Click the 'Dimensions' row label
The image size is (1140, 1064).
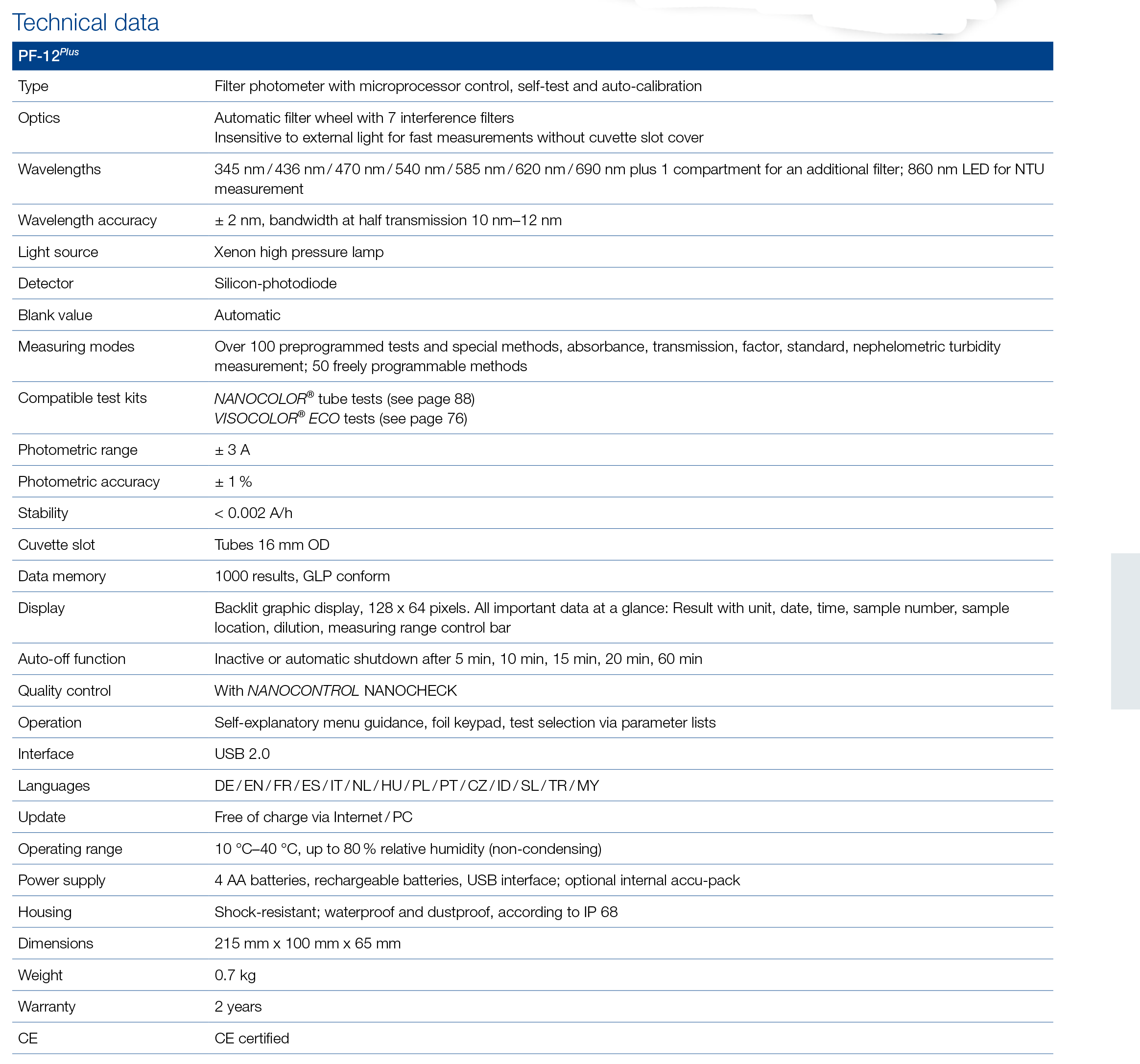(56, 944)
